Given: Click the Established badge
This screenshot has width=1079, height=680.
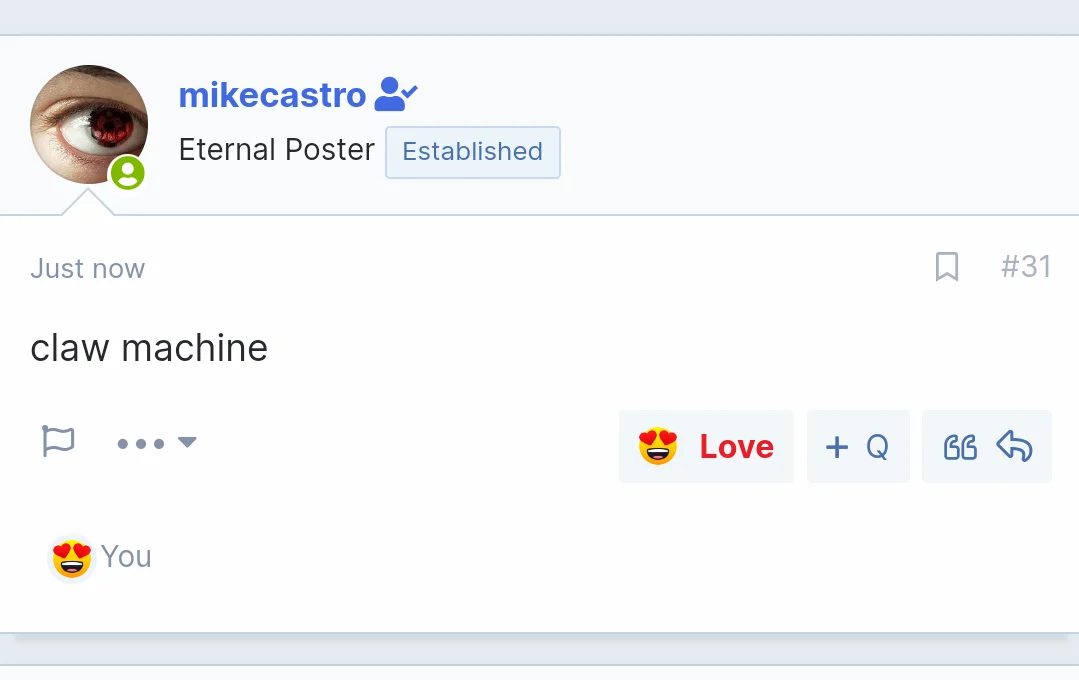Looking at the screenshot, I should point(473,152).
